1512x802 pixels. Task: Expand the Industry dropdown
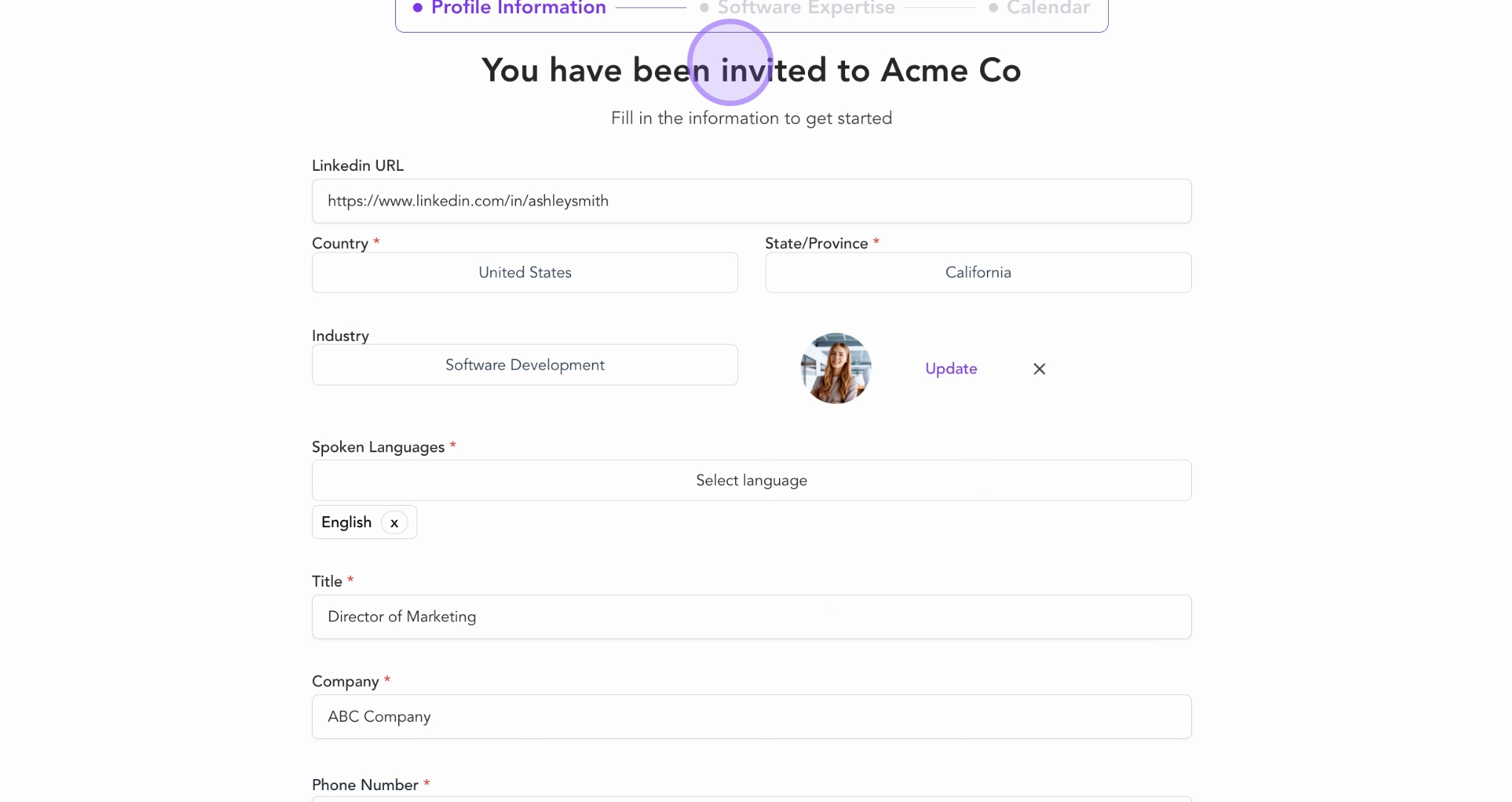coord(524,365)
